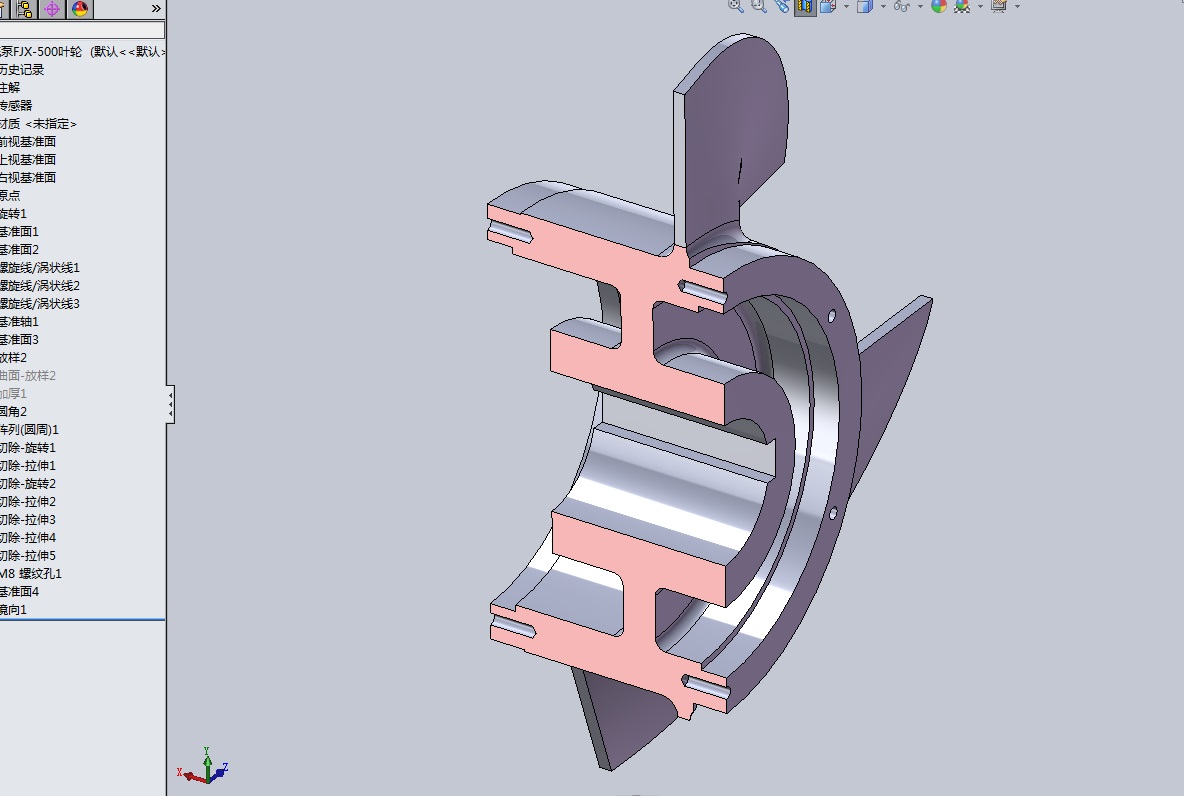Select the 切除-拉伸2 feature
The width and height of the screenshot is (1184, 796).
coord(28,501)
